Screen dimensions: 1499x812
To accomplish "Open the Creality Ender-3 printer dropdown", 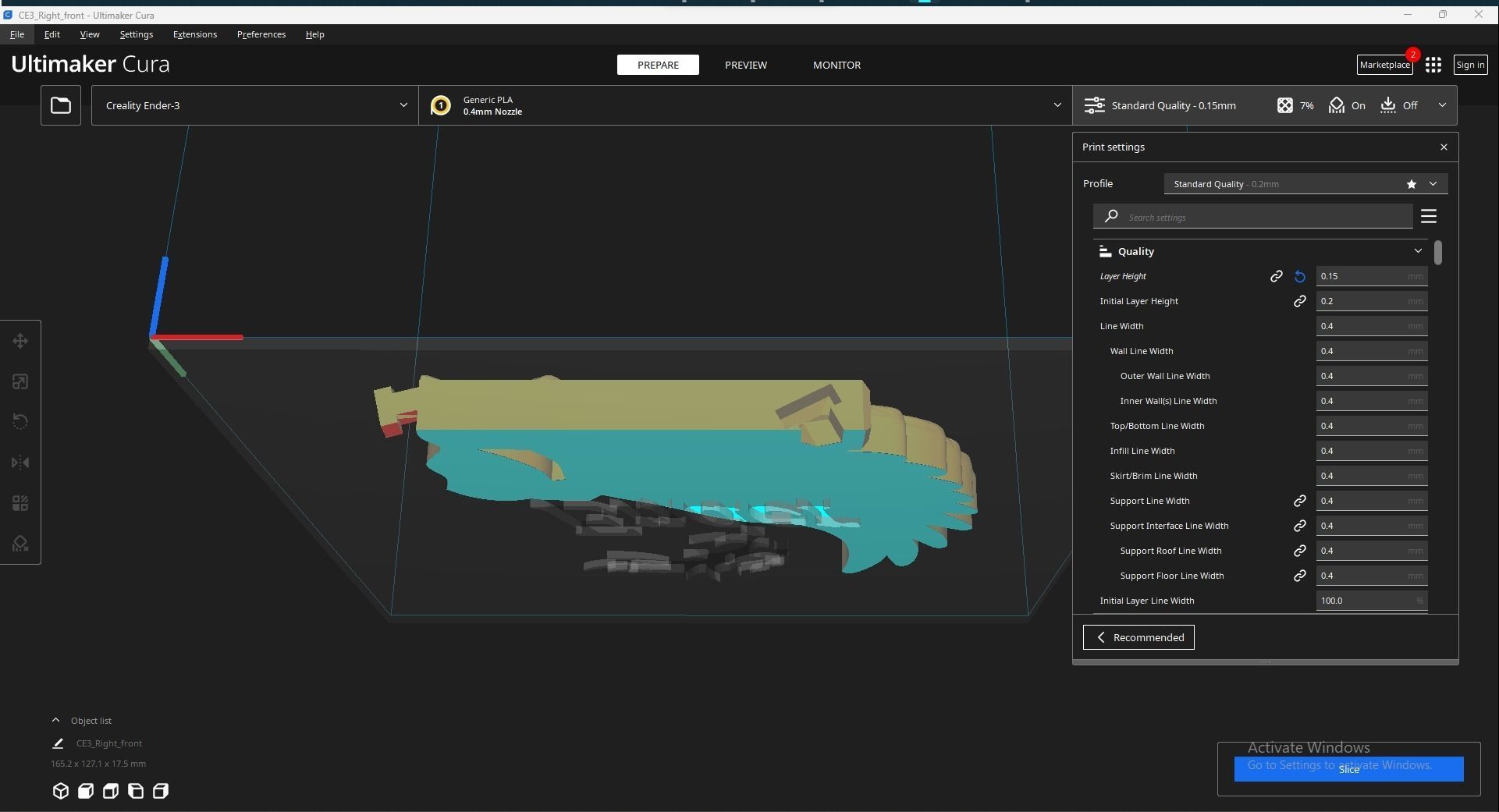I will [x=255, y=105].
